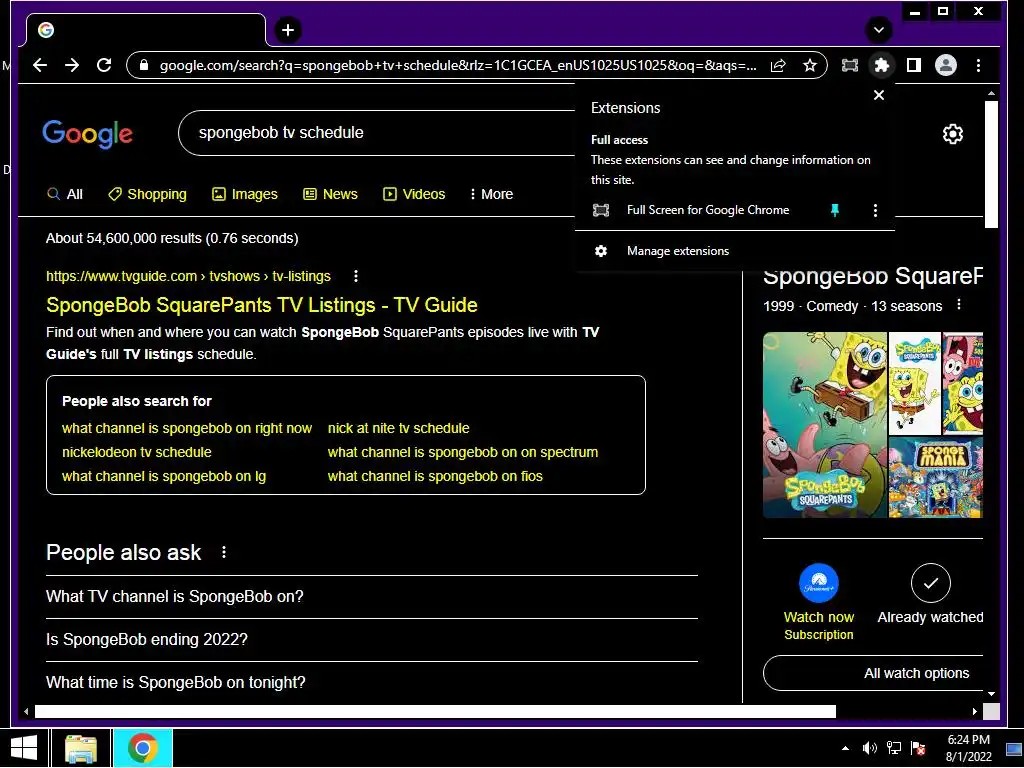Share this page icon in address bar
Image resolution: width=1024 pixels, height=768 pixels.
[778, 65]
